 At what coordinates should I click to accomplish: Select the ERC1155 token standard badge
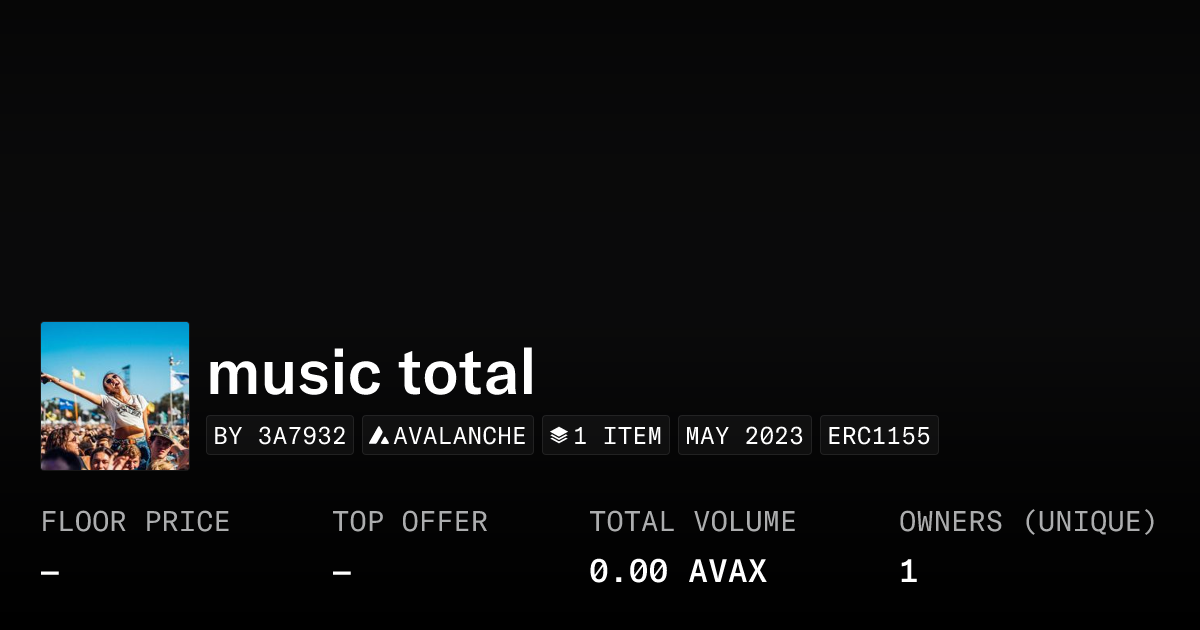coord(879,436)
